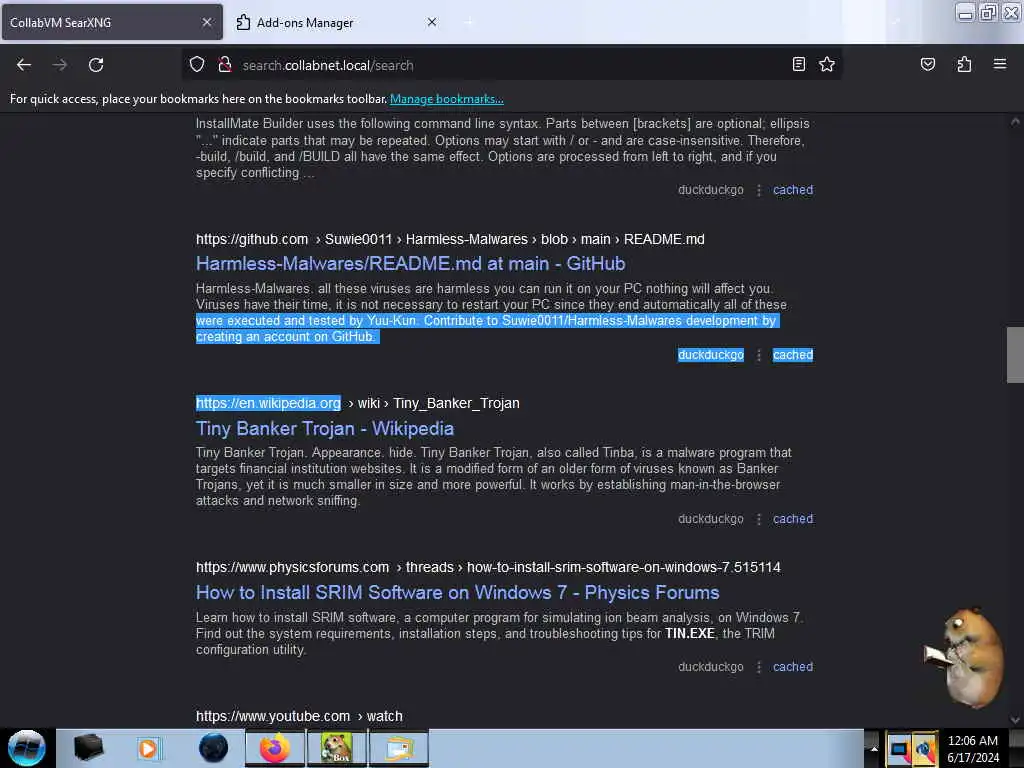Image resolution: width=1024 pixels, height=768 pixels.
Task: Open the Tiny Banker Trojan Wikipedia result
Action: [325, 428]
